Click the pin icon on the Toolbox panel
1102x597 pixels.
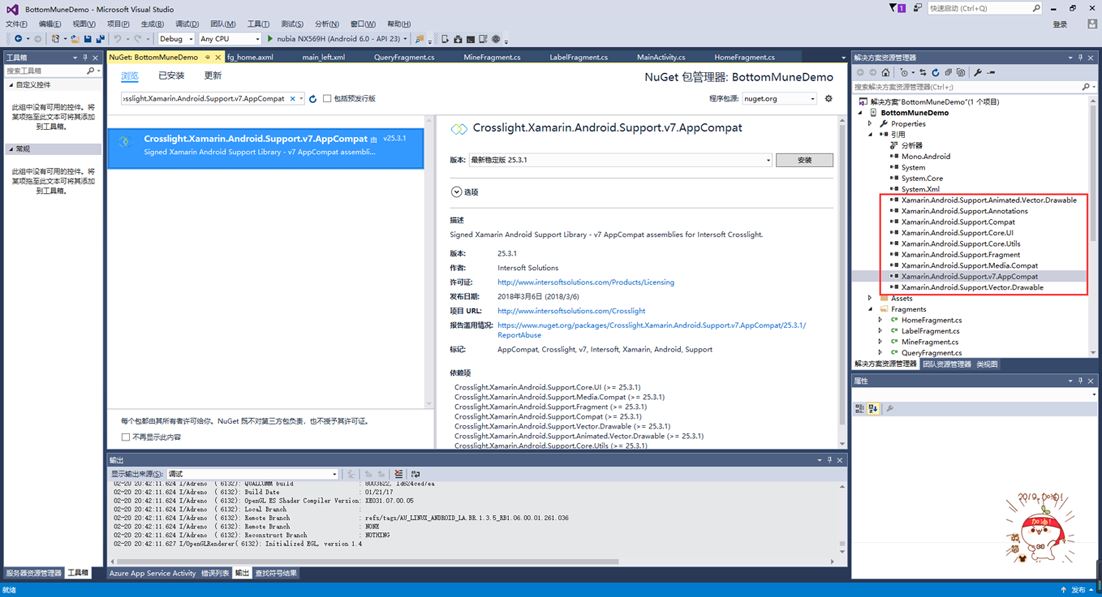click(85, 58)
